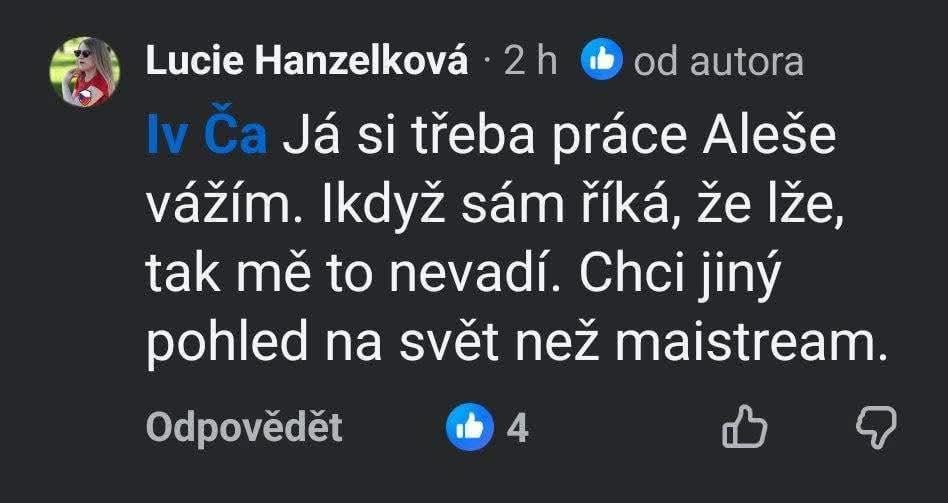Open Lucie Hanzelková's profile picture

point(84,71)
